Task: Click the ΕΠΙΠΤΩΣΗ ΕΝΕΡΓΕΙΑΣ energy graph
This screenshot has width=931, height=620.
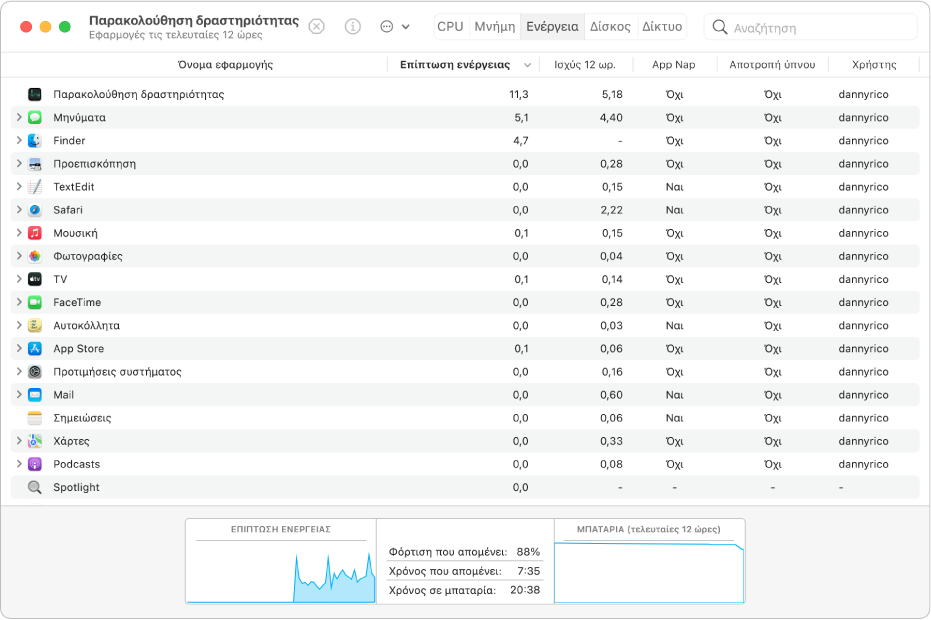Action: tap(281, 561)
